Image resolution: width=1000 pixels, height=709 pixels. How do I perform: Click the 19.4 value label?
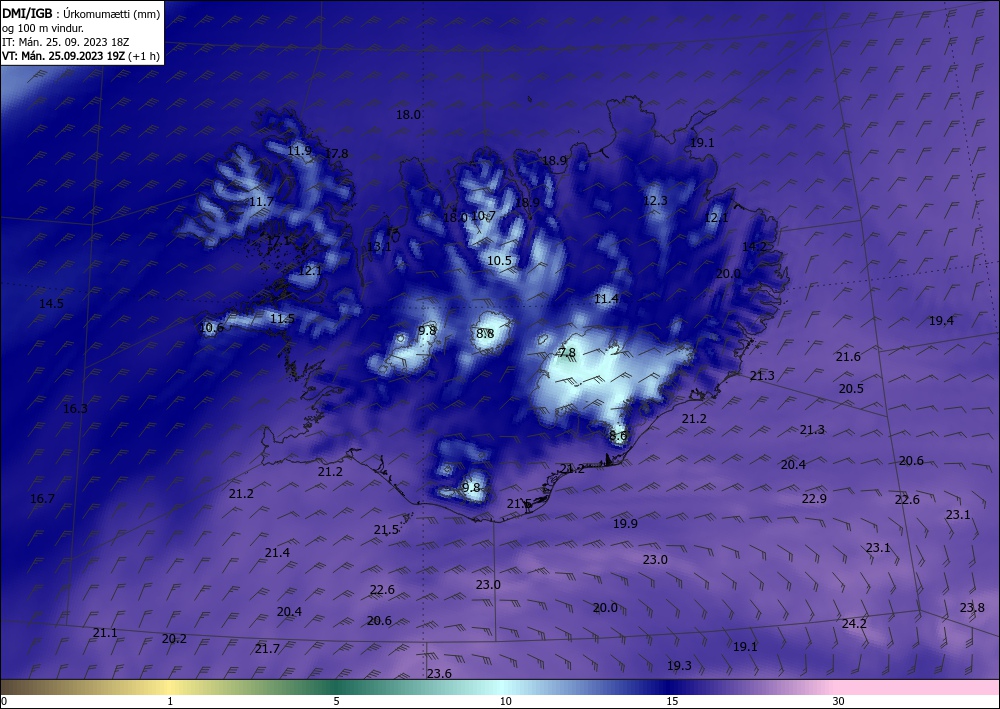(941, 321)
